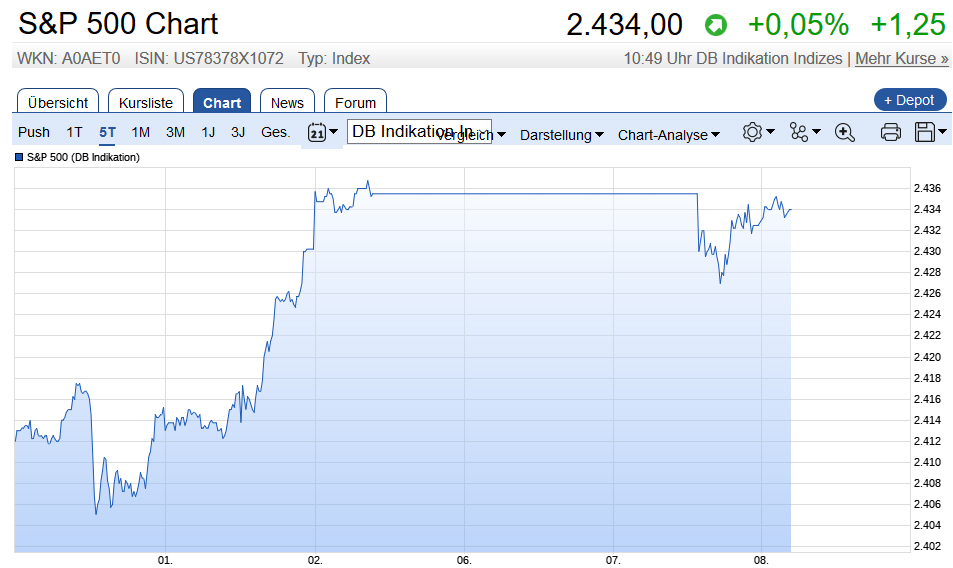Select the 1T time range

[x=74, y=132]
